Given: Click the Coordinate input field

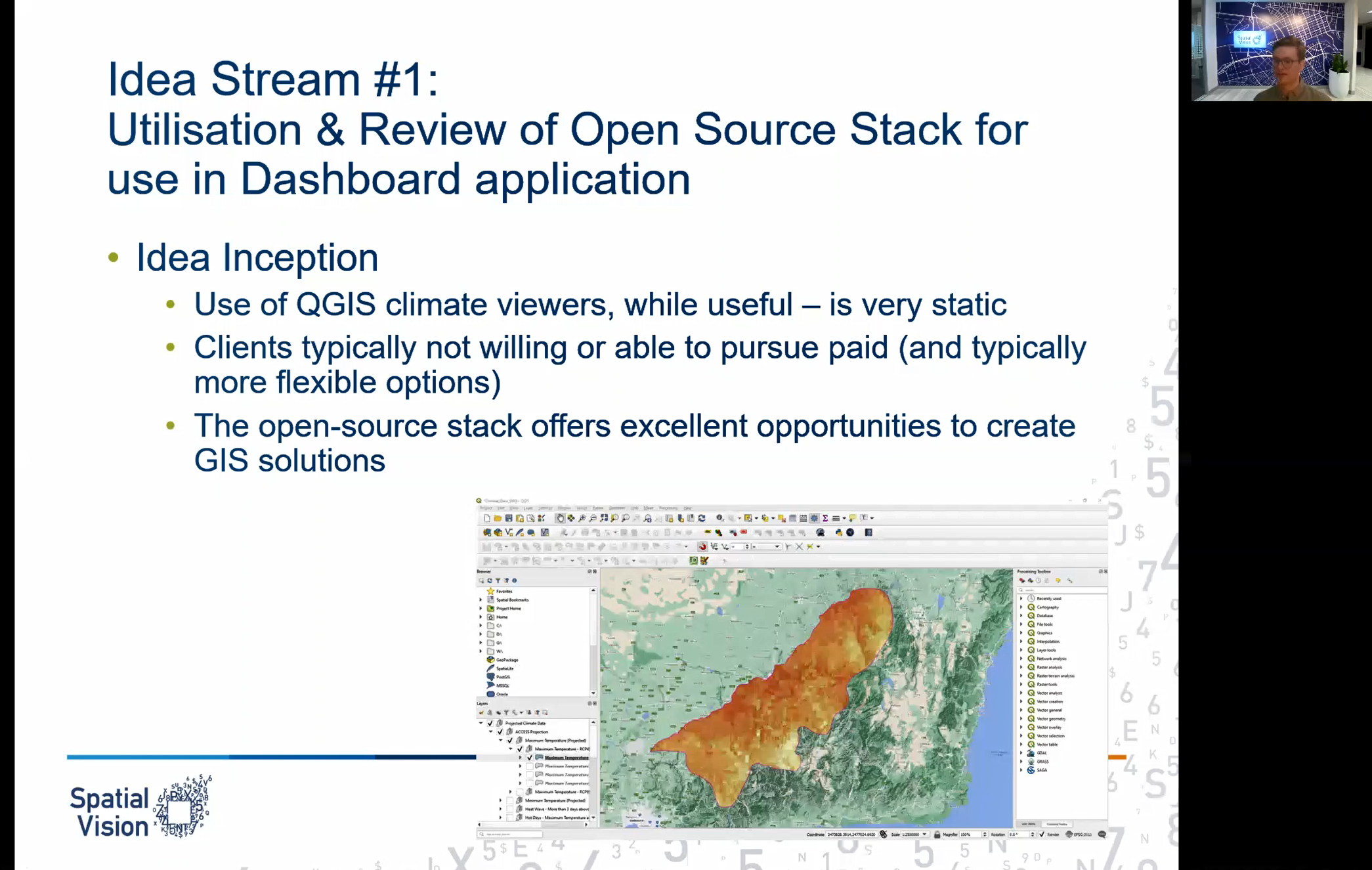Looking at the screenshot, I should (x=851, y=834).
